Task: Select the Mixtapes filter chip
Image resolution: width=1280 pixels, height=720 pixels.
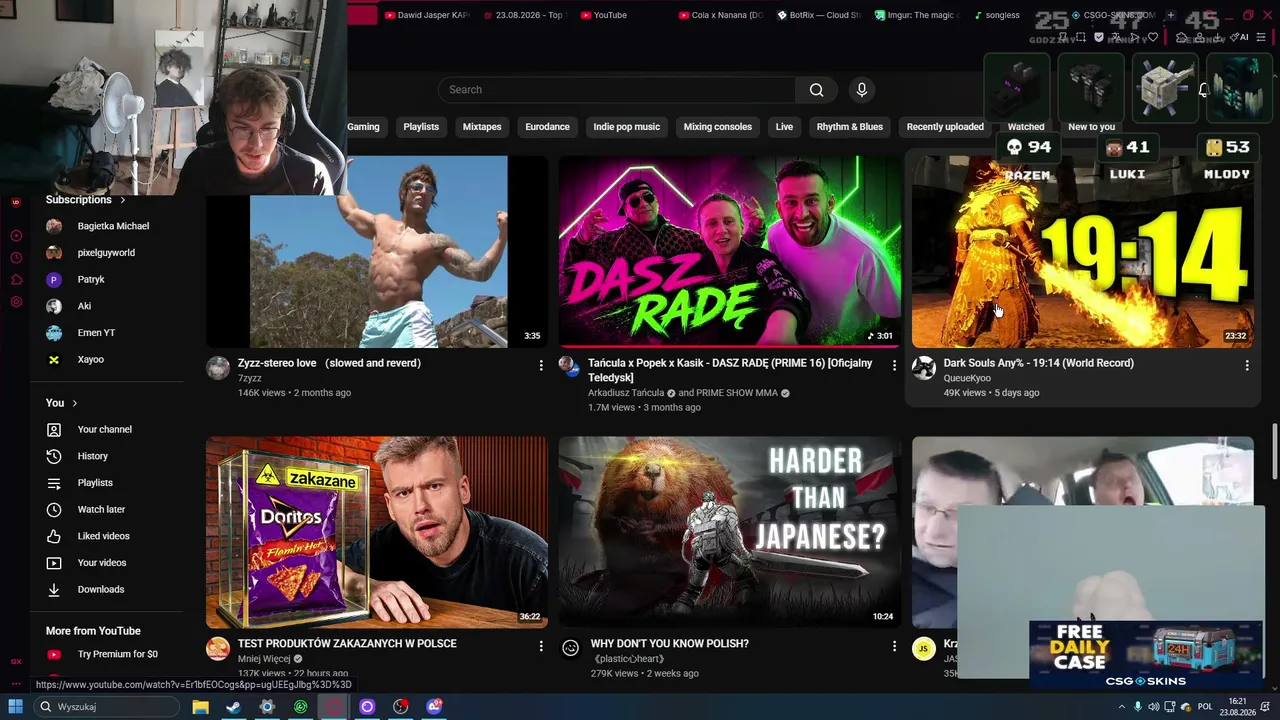Action: coord(482,127)
